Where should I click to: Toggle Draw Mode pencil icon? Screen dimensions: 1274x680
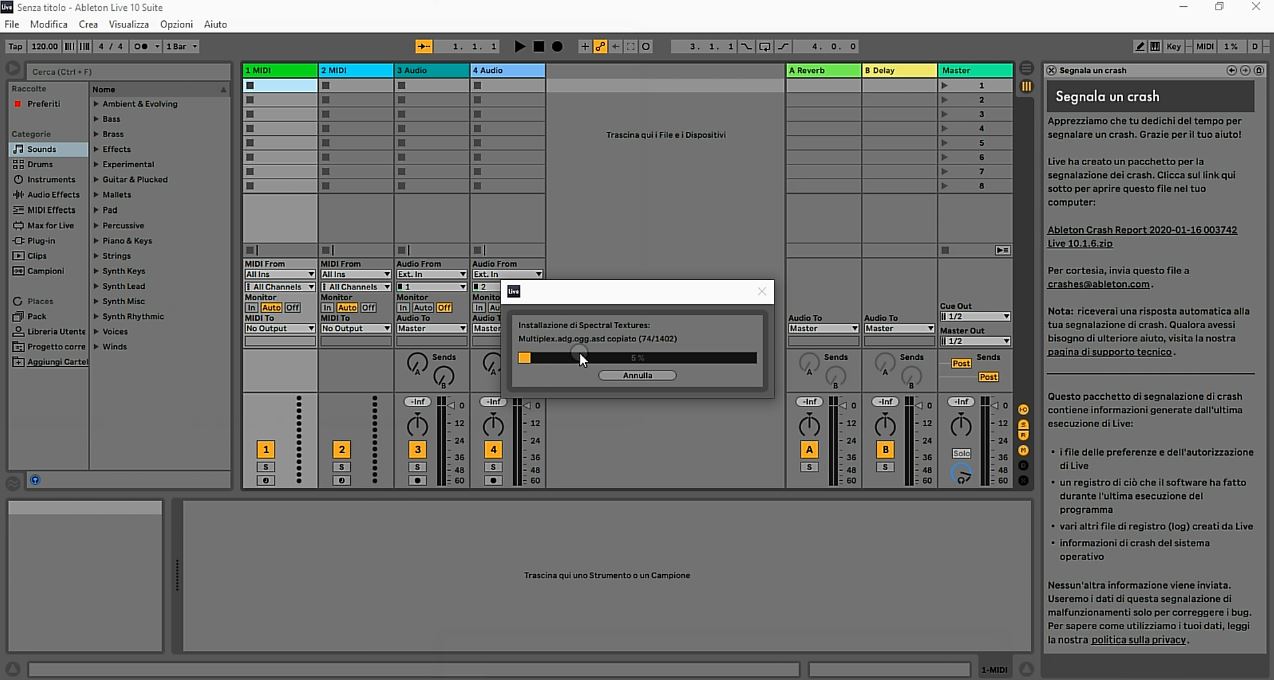point(1140,46)
